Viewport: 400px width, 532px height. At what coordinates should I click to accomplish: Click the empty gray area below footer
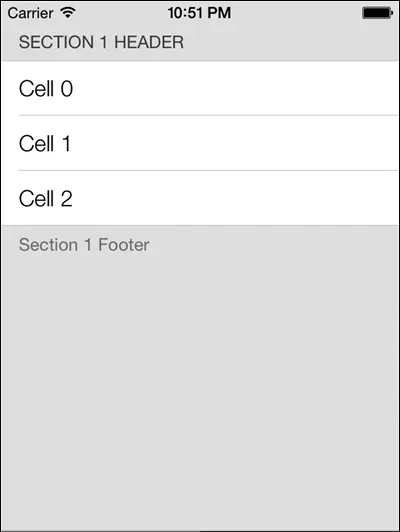[x=200, y=390]
